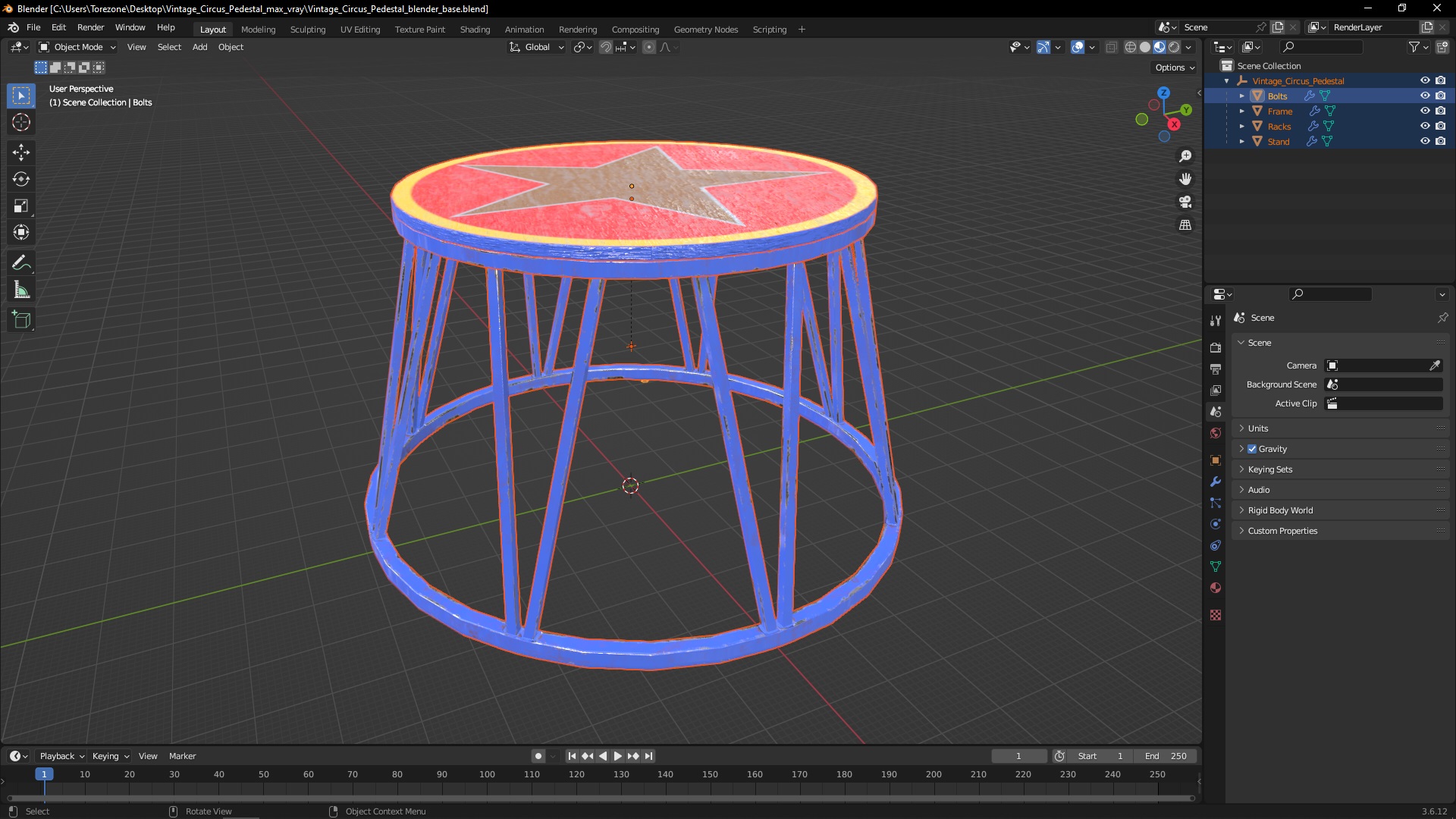Switch to the Geometry Nodes workspace tab
The height and width of the screenshot is (819, 1456).
click(705, 30)
